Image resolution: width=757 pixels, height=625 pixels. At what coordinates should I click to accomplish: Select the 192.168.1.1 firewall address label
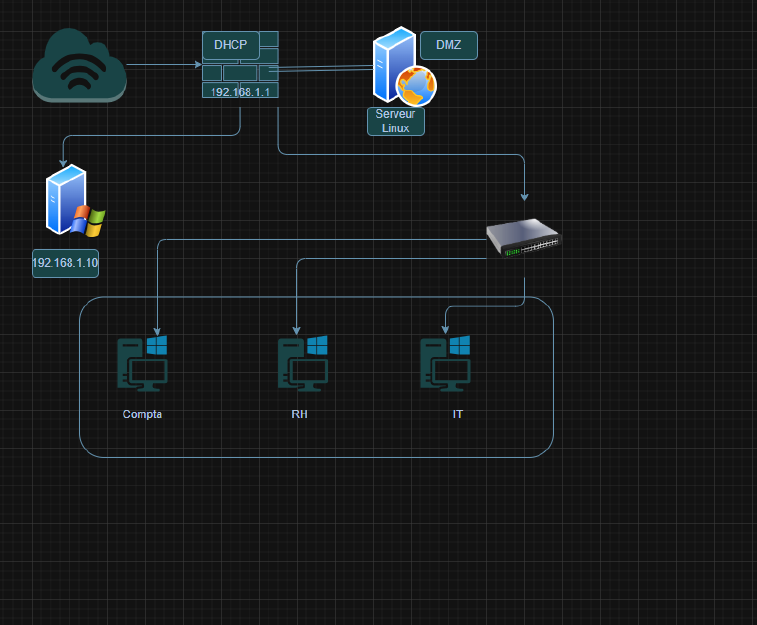tap(240, 91)
